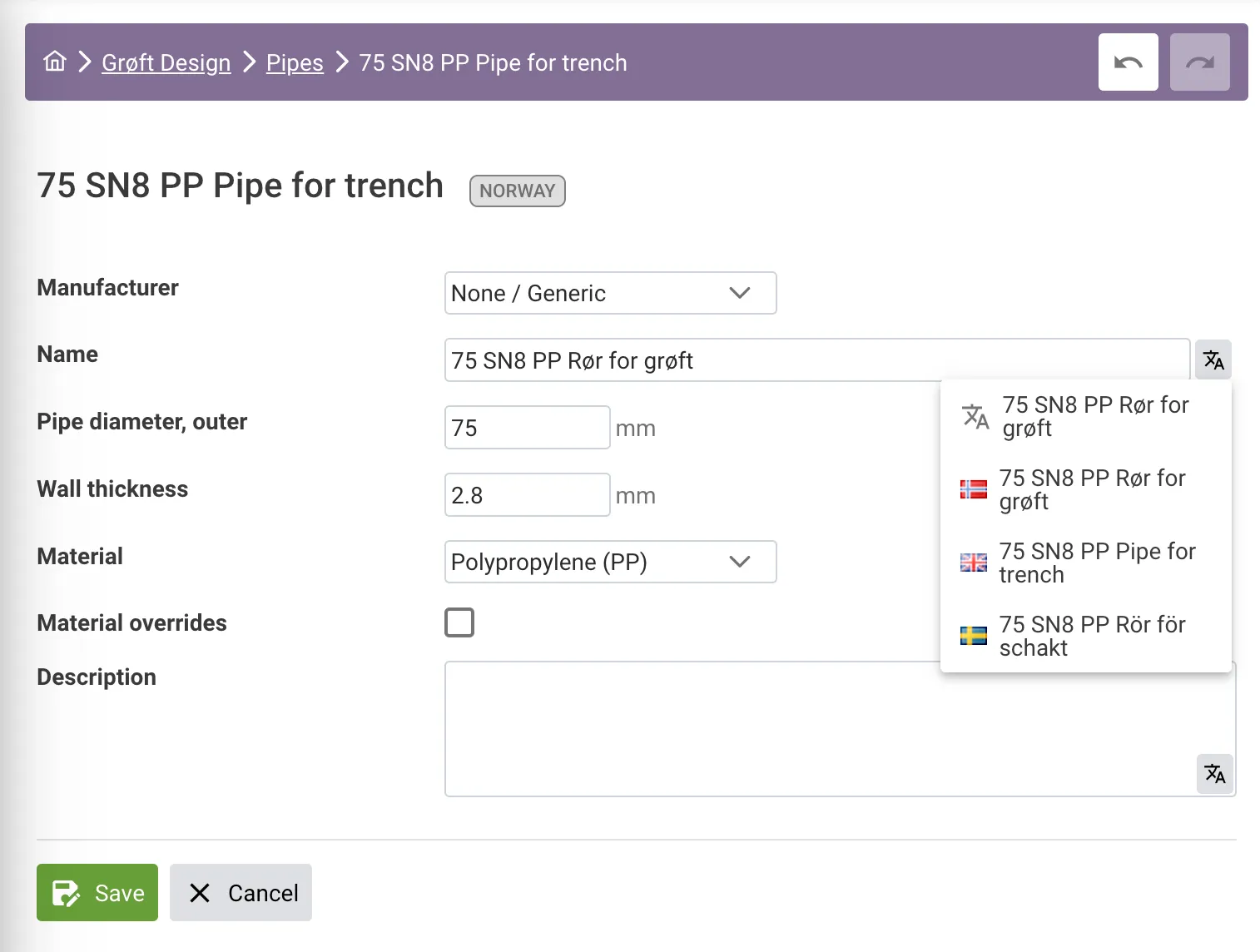1260x952 pixels.
Task: Navigate to Pipes breadcrumb link
Action: pyautogui.click(x=295, y=62)
